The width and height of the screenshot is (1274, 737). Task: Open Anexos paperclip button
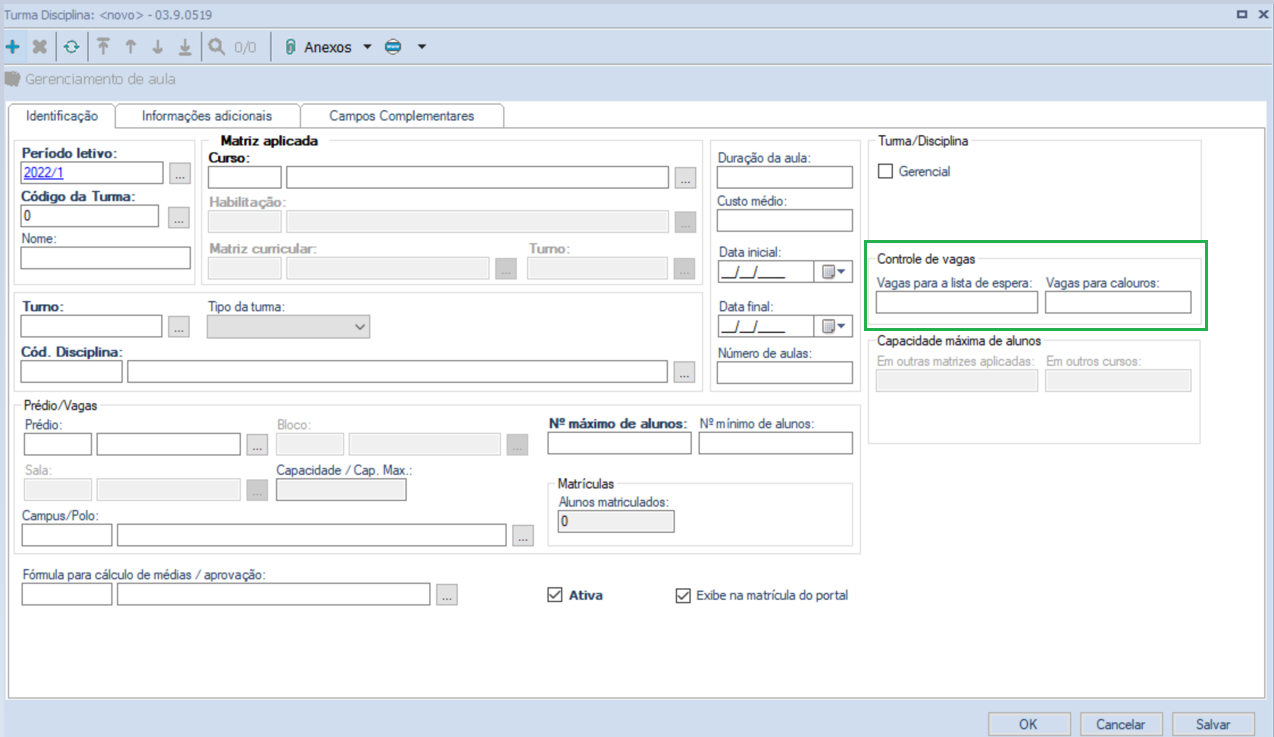pos(318,47)
